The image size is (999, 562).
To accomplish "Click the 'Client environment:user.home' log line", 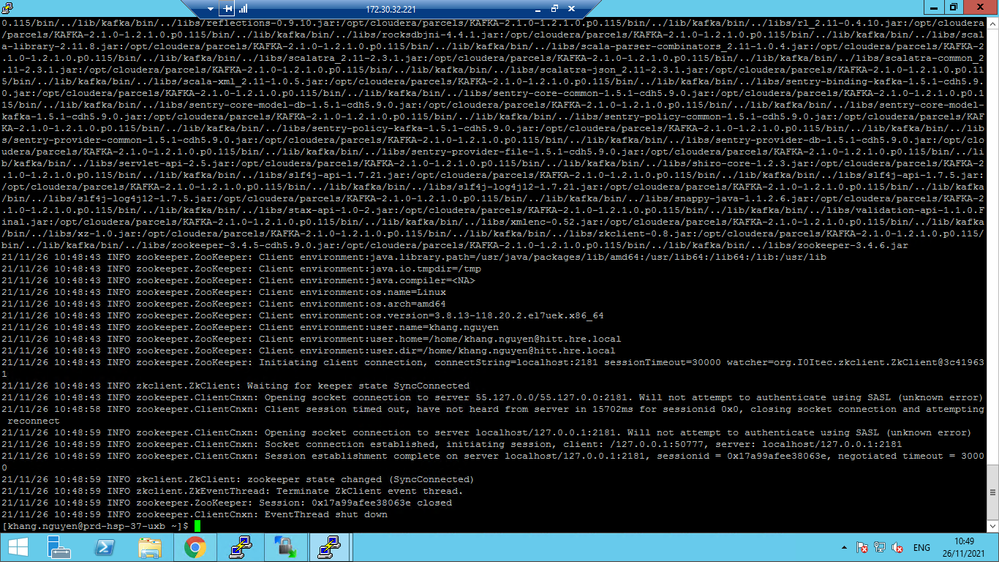I will (x=311, y=339).
